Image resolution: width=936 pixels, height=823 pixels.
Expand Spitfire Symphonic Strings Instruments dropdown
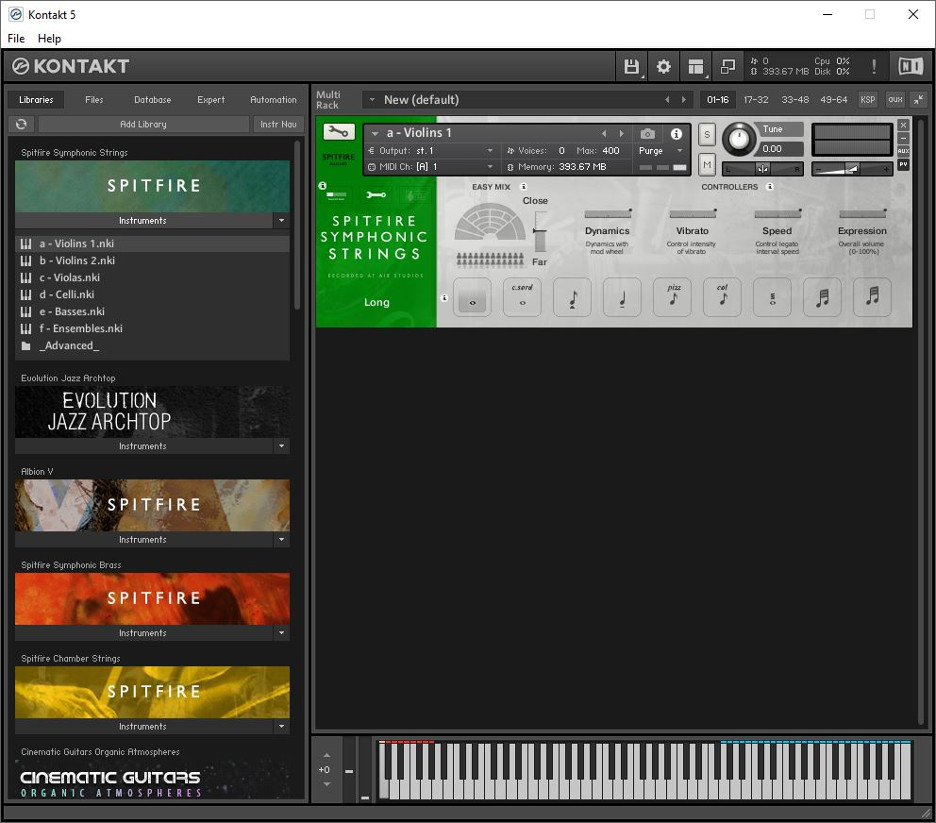(281, 221)
